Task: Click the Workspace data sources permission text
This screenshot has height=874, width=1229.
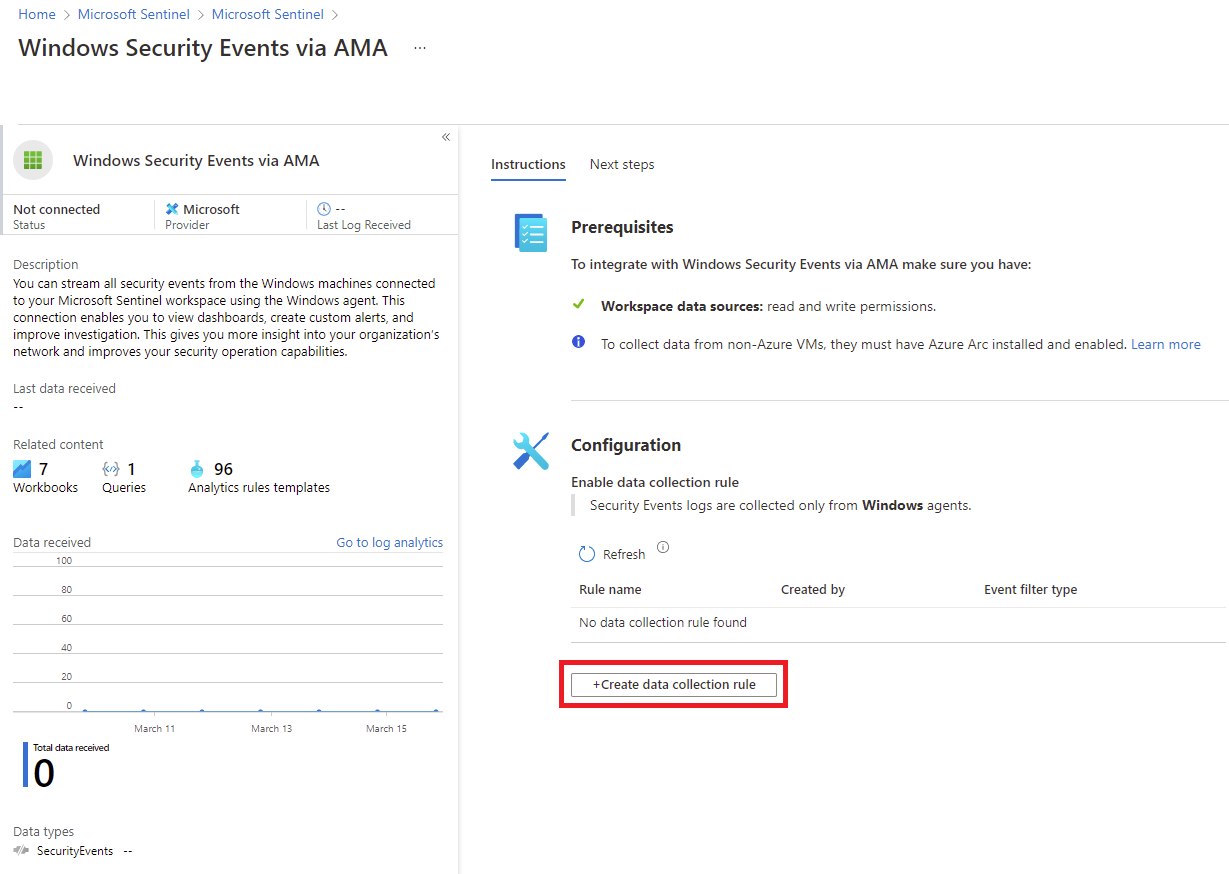Action: pos(769,306)
